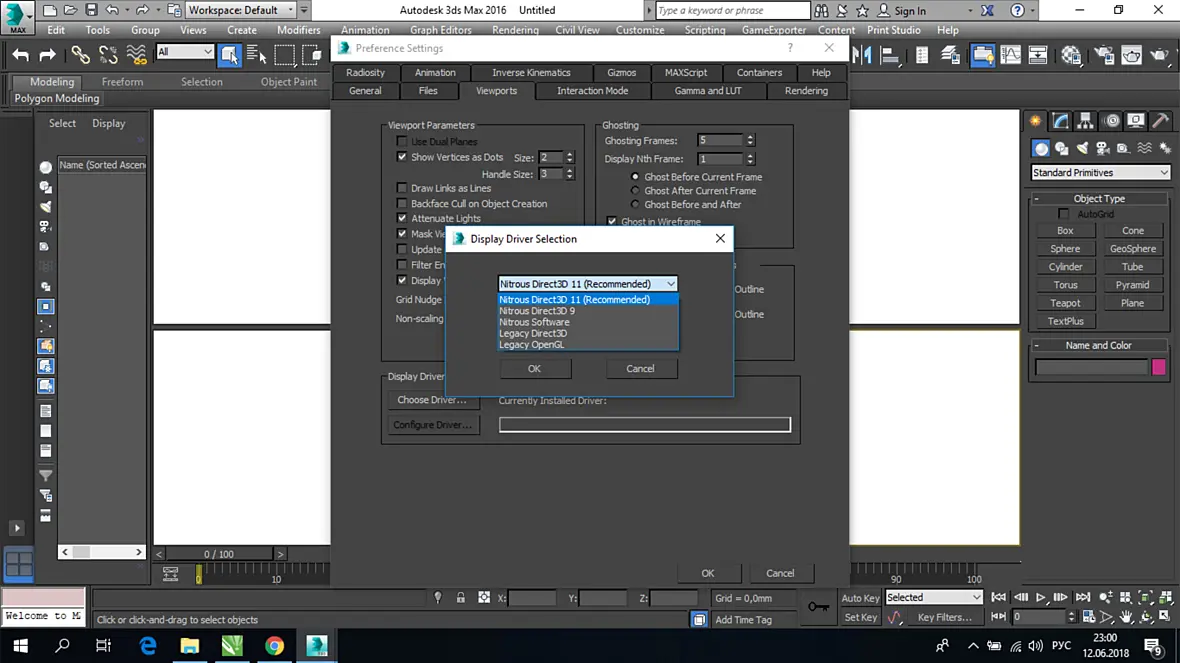This screenshot has width=1180, height=663.
Task: Switch to the MAXScript tab
Action: pyautogui.click(x=686, y=72)
